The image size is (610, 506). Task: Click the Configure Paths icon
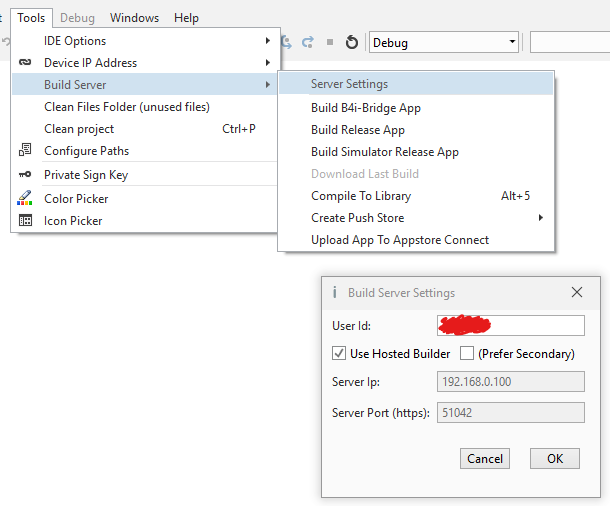[25, 151]
